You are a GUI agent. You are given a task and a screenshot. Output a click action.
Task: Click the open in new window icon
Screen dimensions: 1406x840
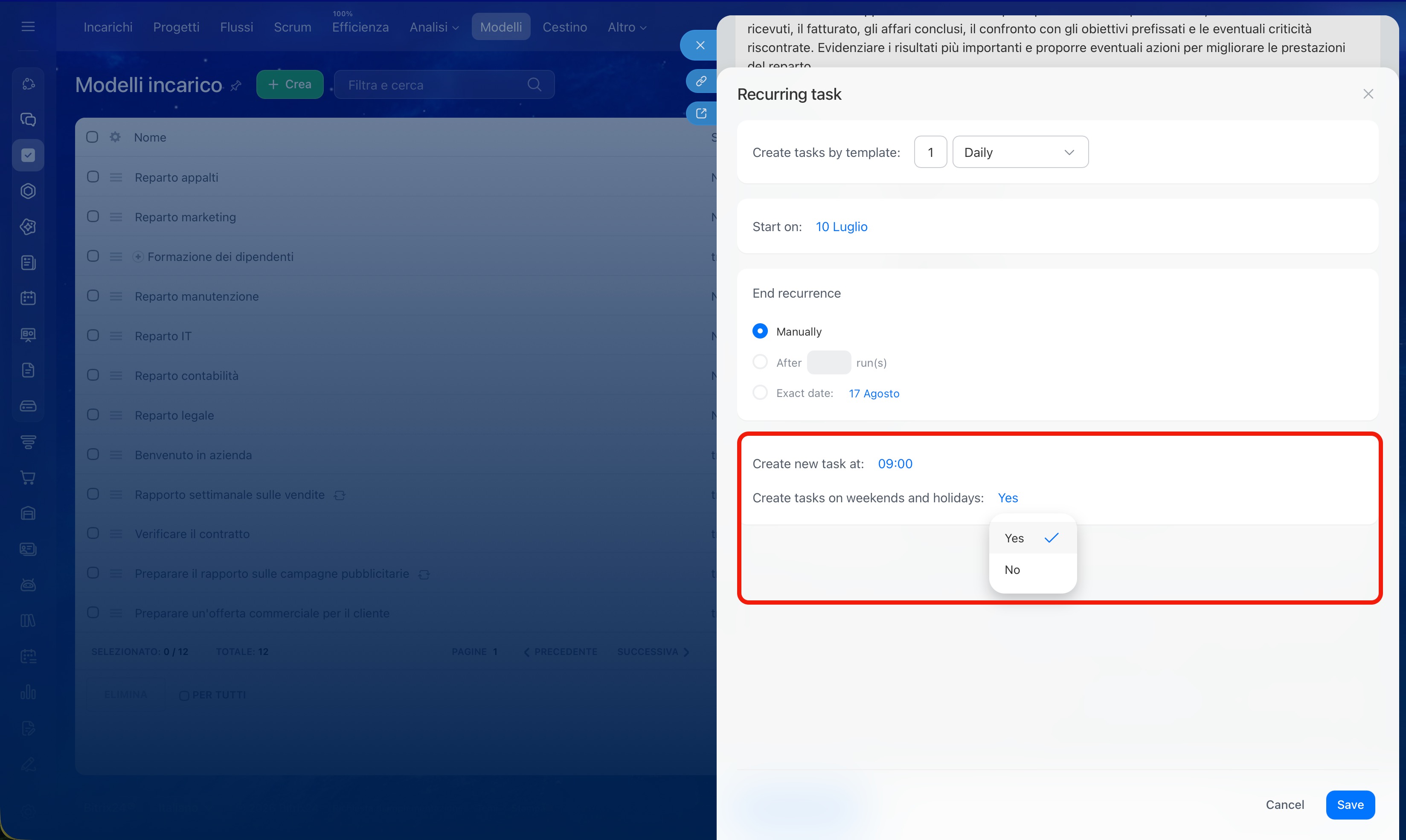click(701, 113)
